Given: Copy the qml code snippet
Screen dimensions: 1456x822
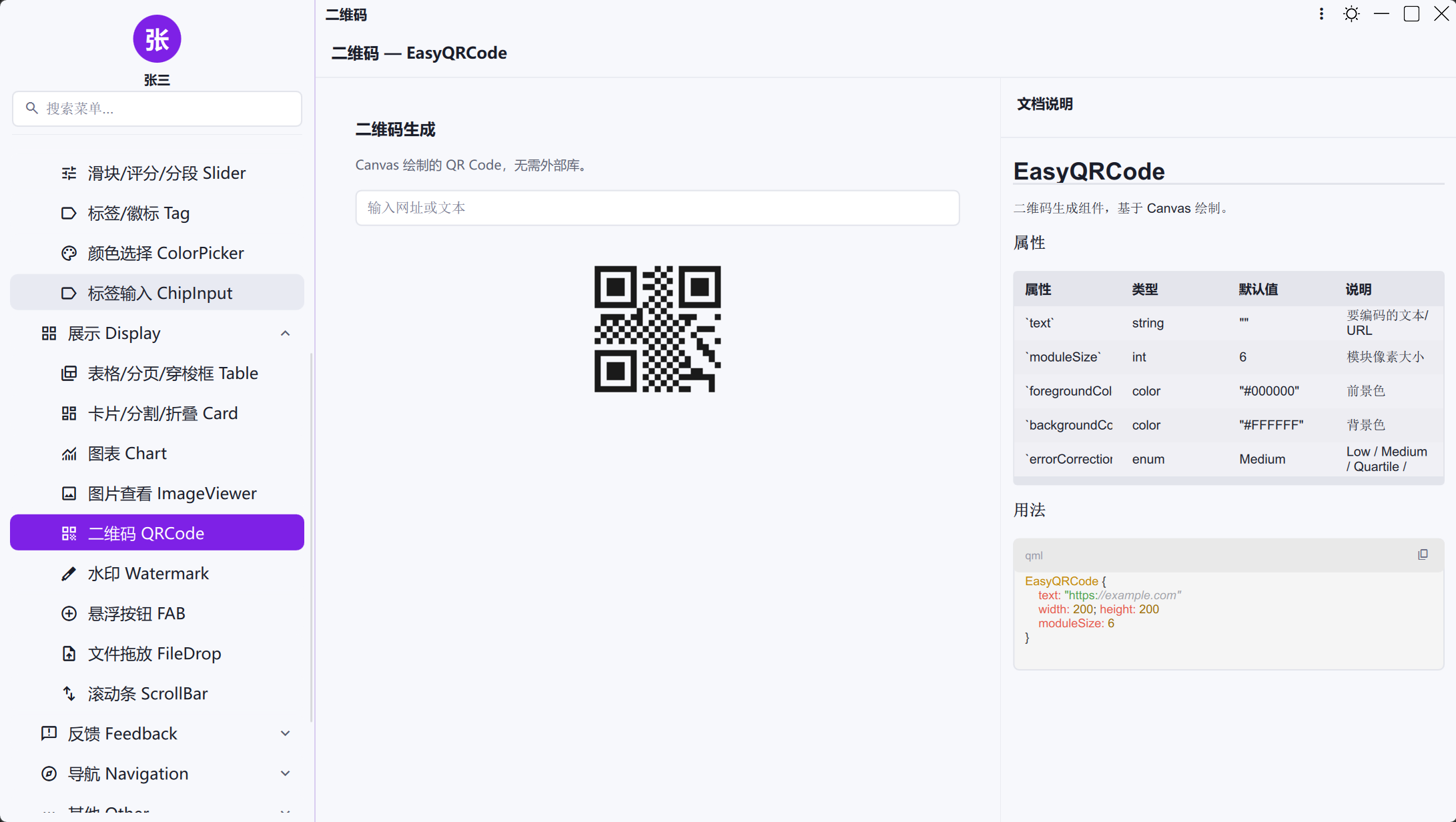Looking at the screenshot, I should (1423, 554).
